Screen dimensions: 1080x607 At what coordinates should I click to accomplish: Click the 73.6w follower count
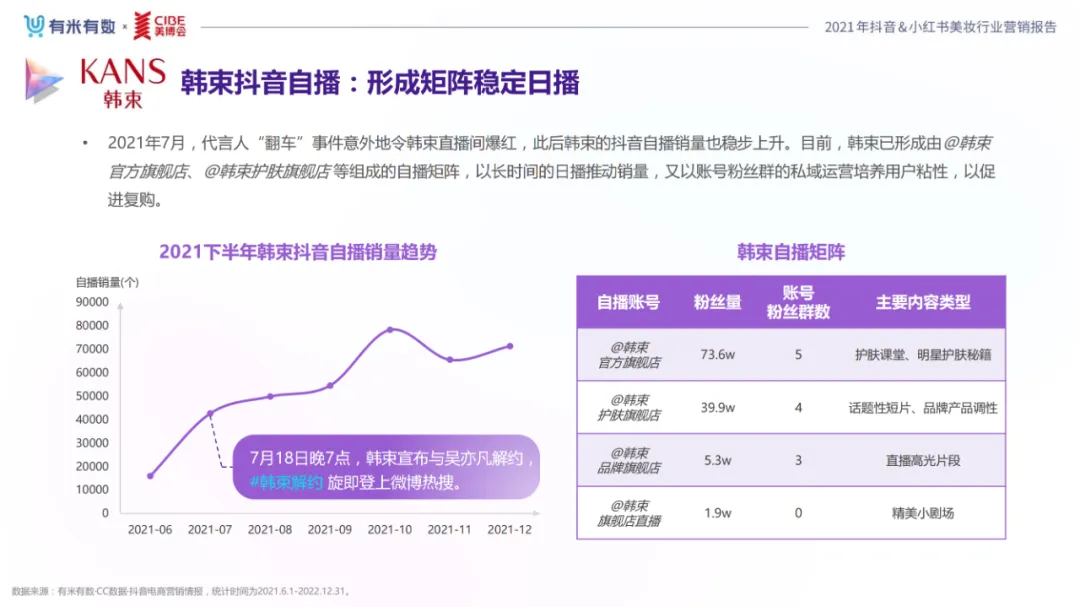click(x=718, y=355)
